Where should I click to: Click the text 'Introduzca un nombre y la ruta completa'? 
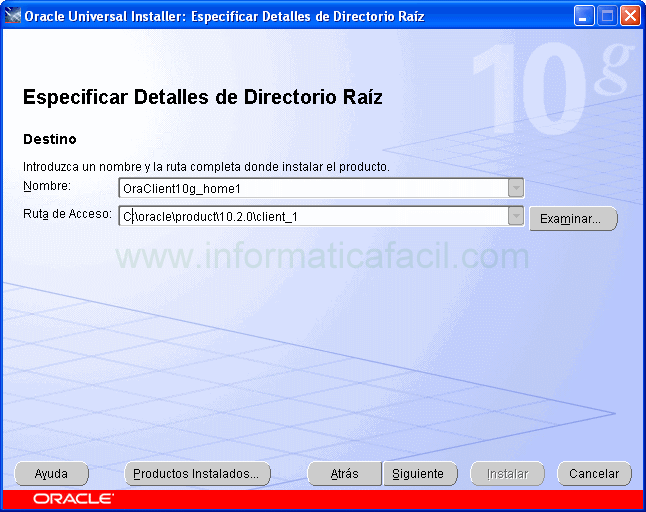point(133,167)
